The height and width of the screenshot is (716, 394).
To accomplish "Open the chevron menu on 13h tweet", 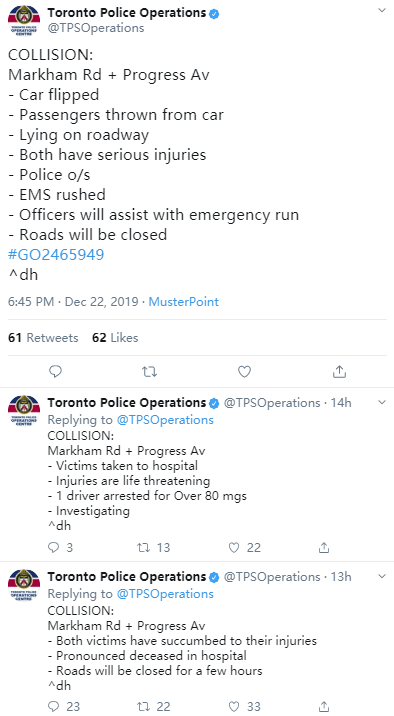I will point(382,576).
